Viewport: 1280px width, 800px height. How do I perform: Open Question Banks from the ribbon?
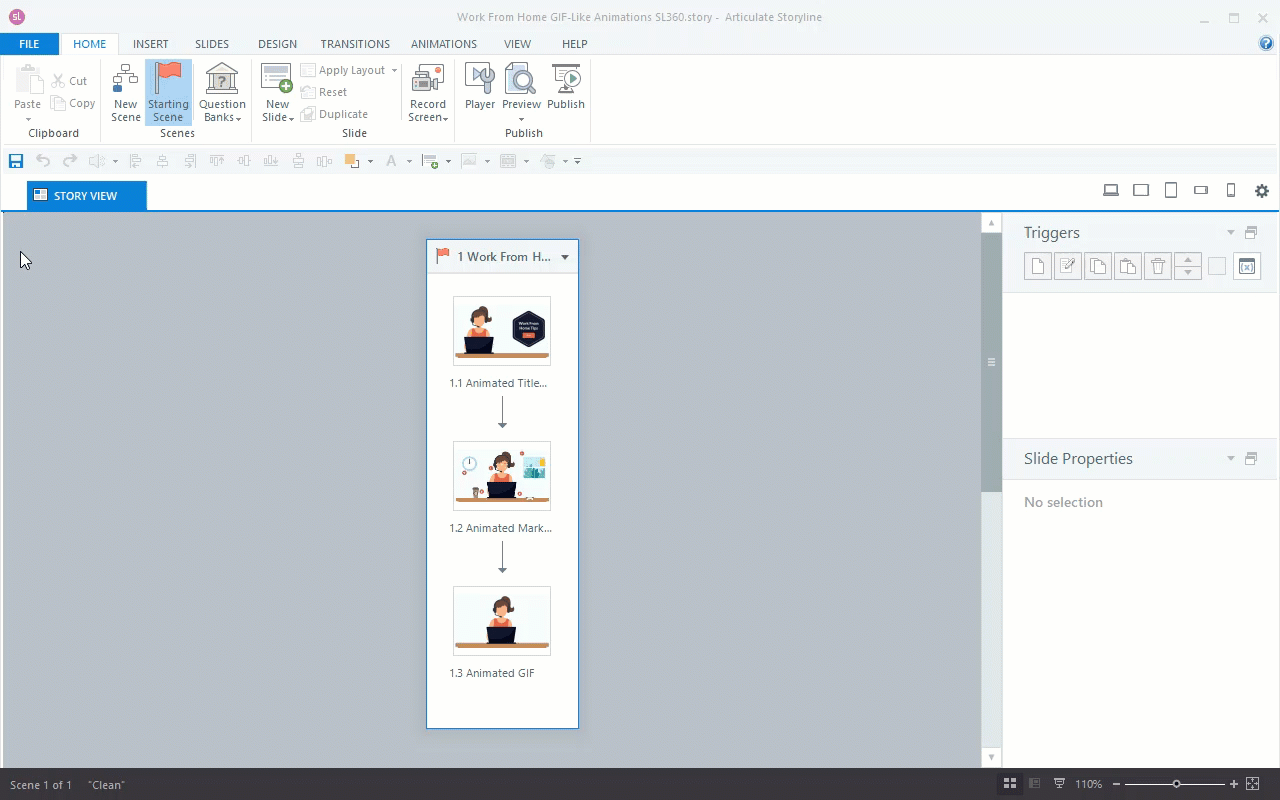pos(222,93)
